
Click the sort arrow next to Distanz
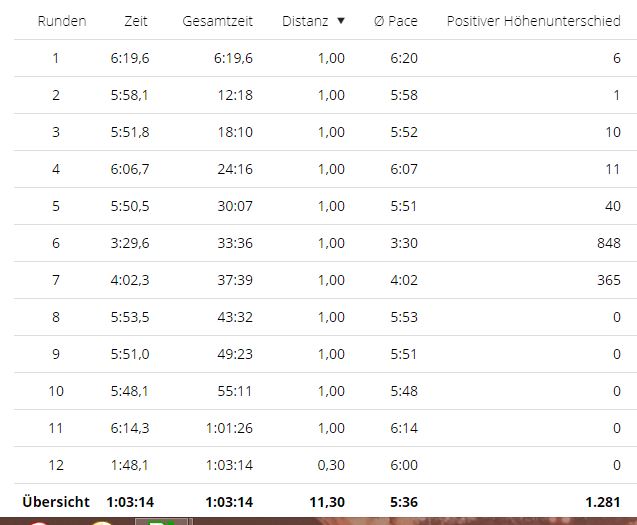point(340,21)
